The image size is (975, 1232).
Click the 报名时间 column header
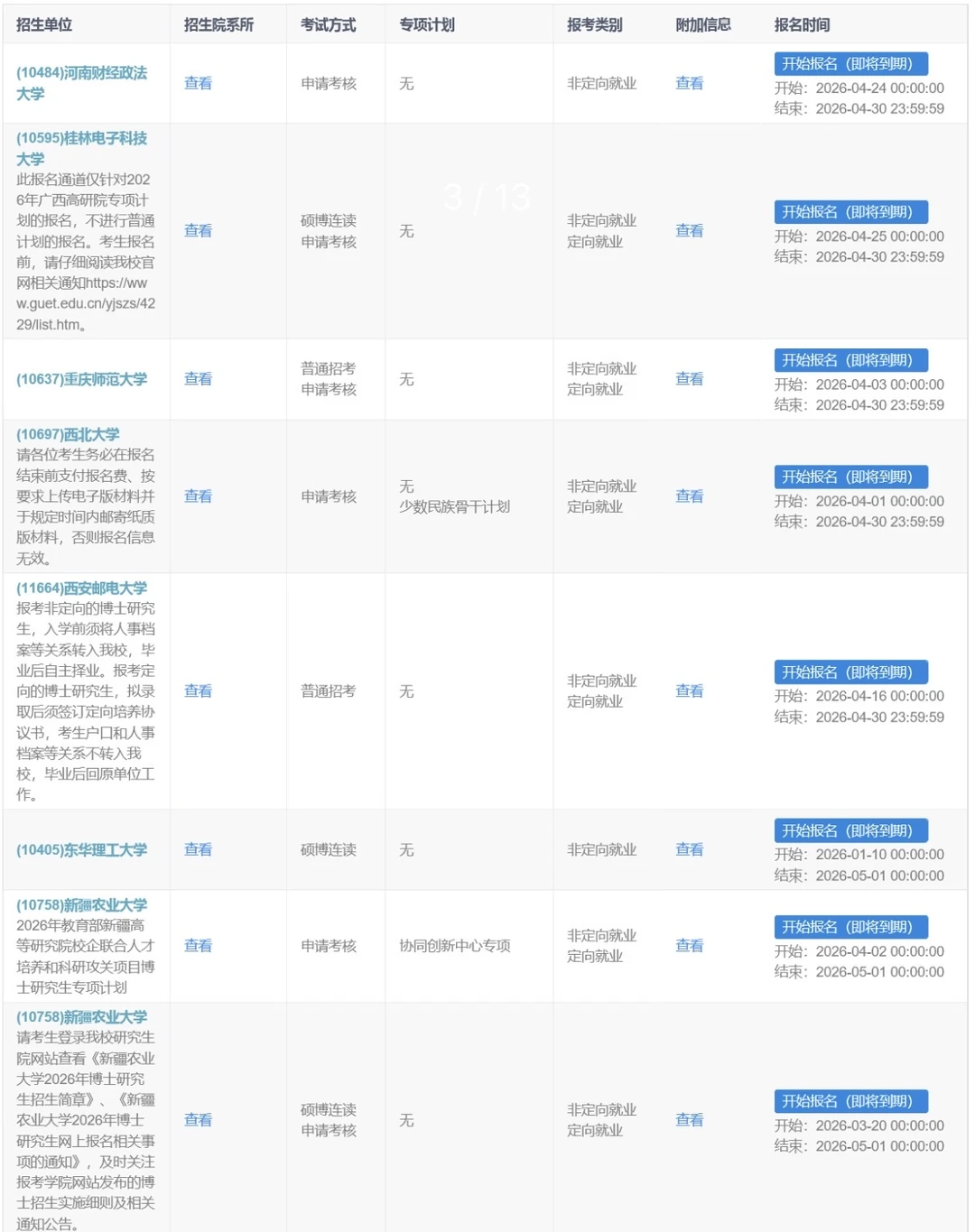(x=803, y=25)
